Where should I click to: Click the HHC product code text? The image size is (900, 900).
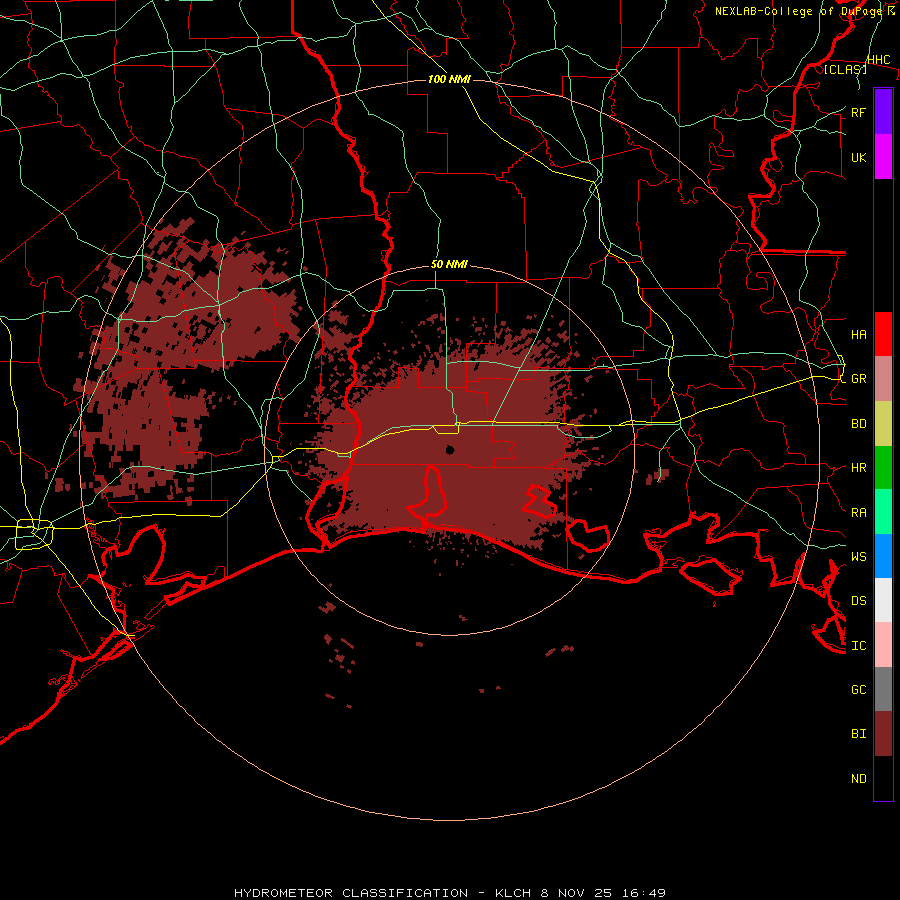(878, 60)
